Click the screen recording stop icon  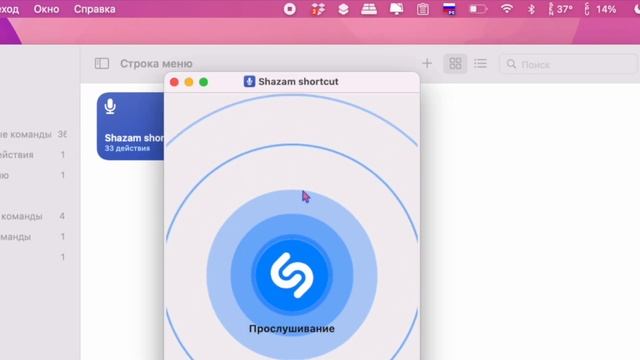290,9
